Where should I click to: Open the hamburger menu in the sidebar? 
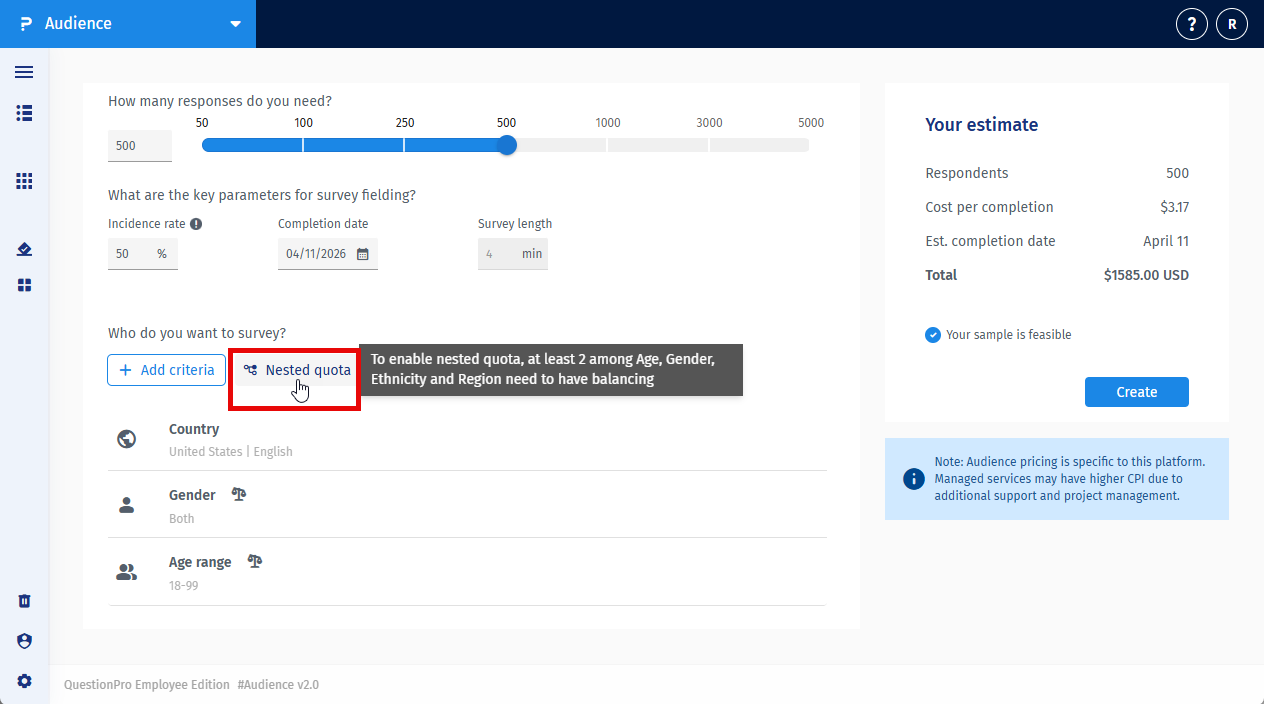[24, 72]
